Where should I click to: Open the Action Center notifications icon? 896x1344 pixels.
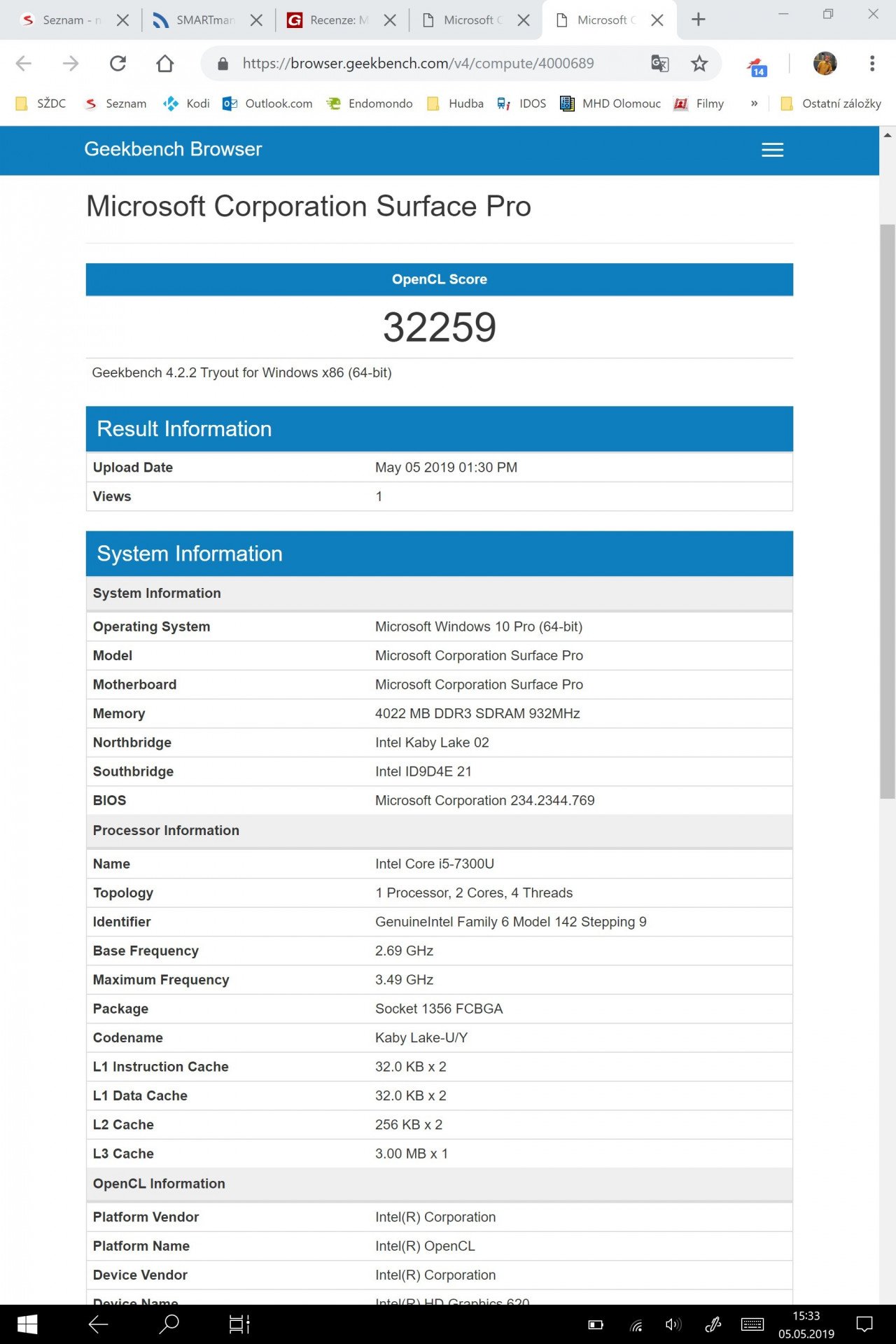865,1324
